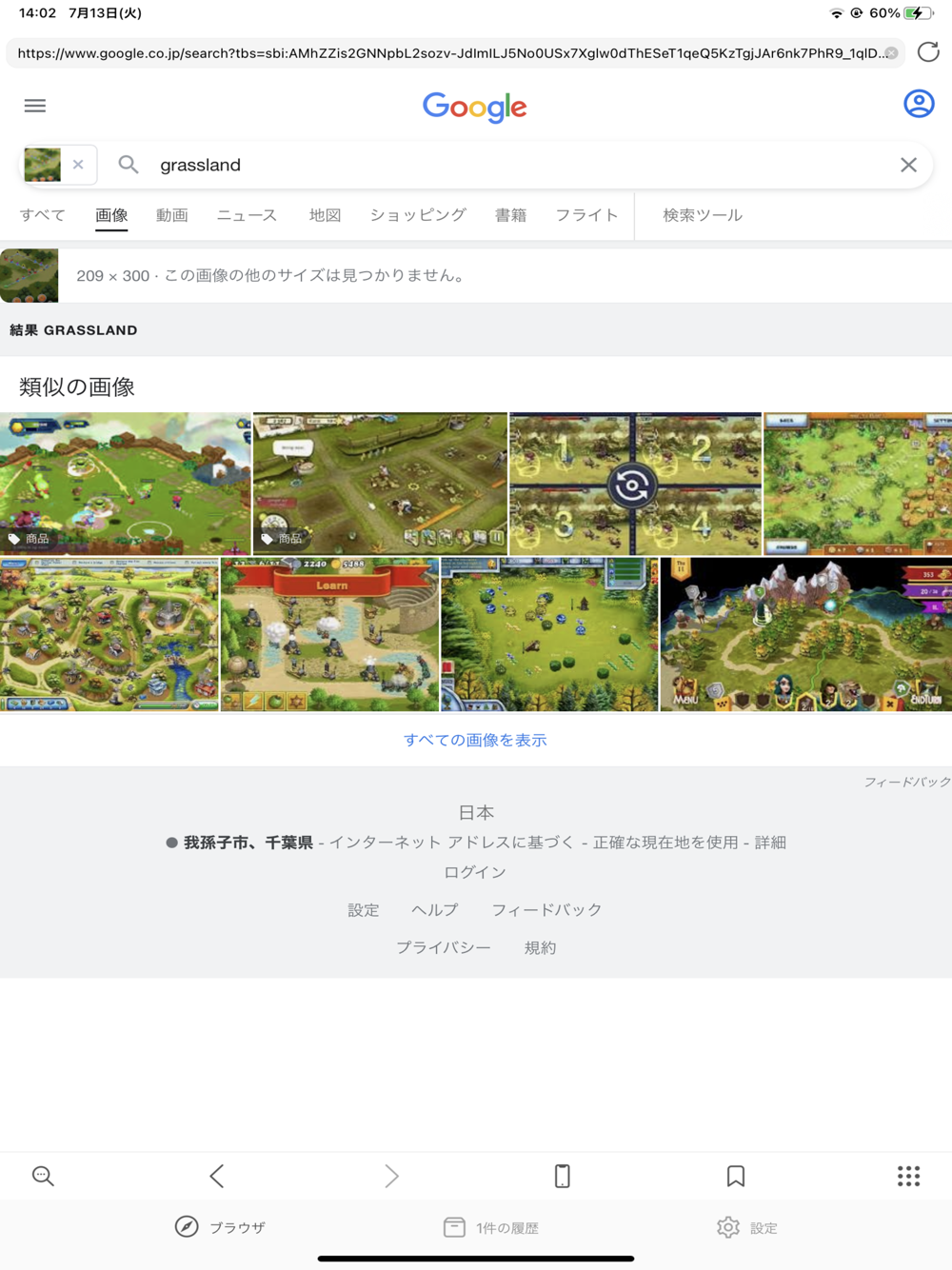Open the dark forest battlefield image

pyautogui.click(x=549, y=634)
